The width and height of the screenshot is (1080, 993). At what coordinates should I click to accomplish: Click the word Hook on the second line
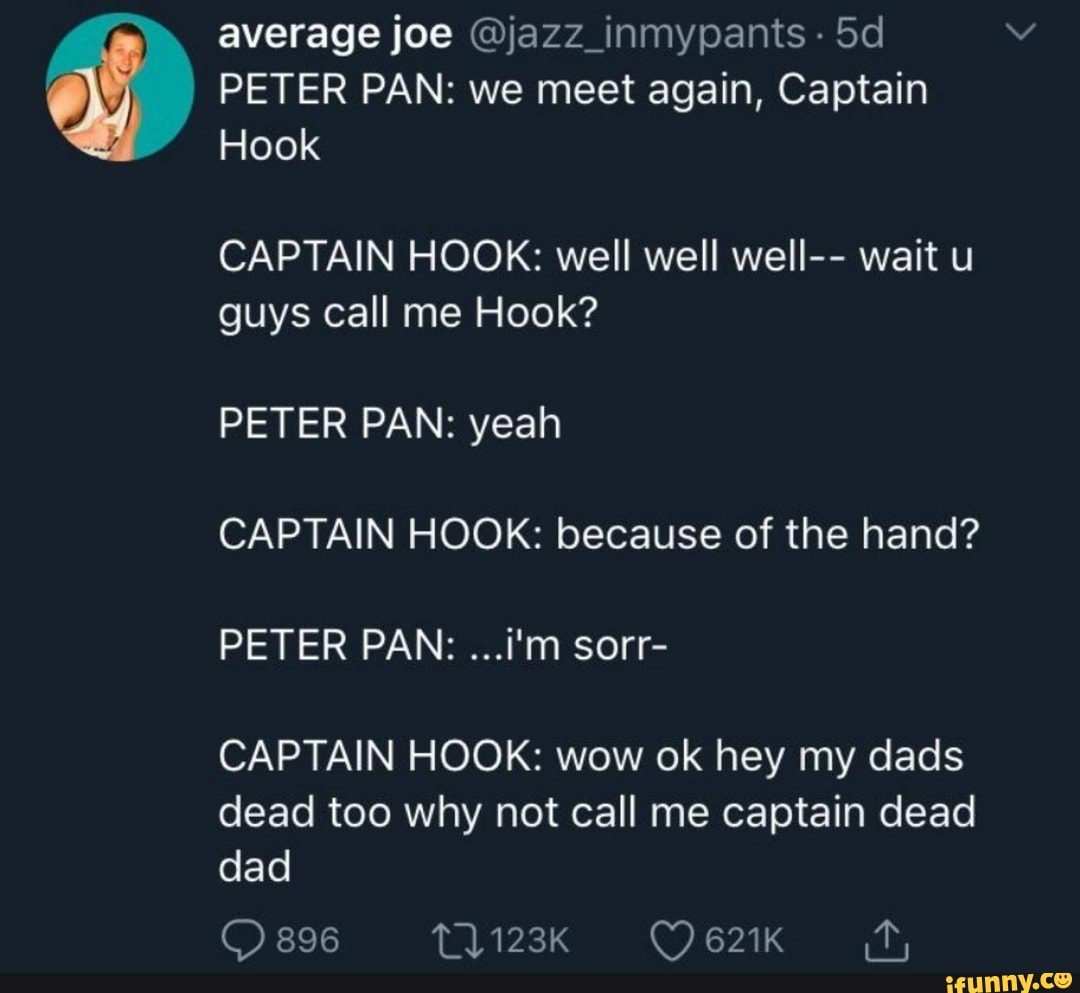click(x=269, y=145)
